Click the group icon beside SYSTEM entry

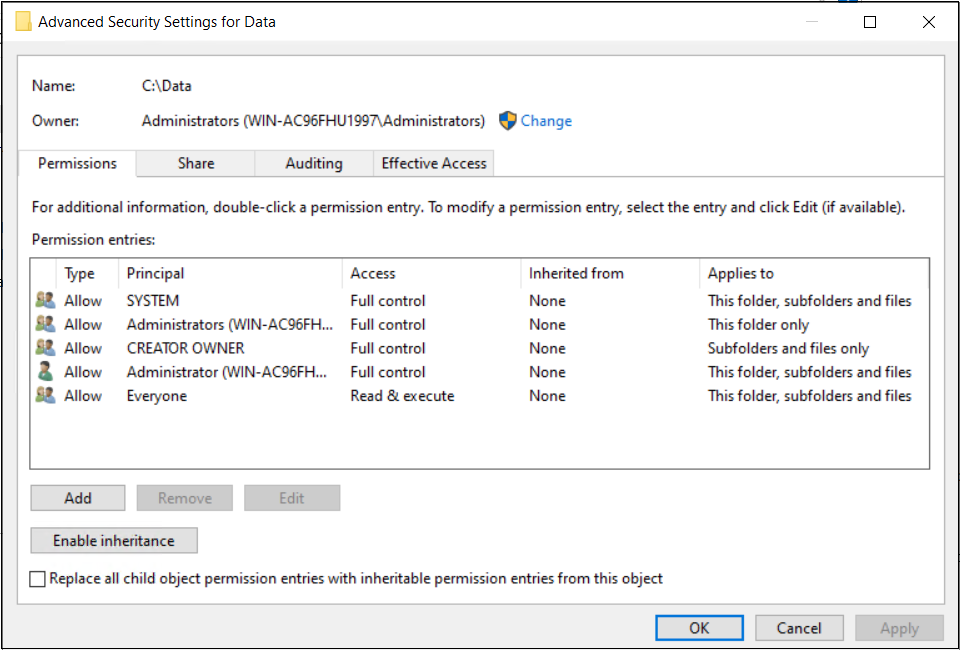[x=45, y=300]
